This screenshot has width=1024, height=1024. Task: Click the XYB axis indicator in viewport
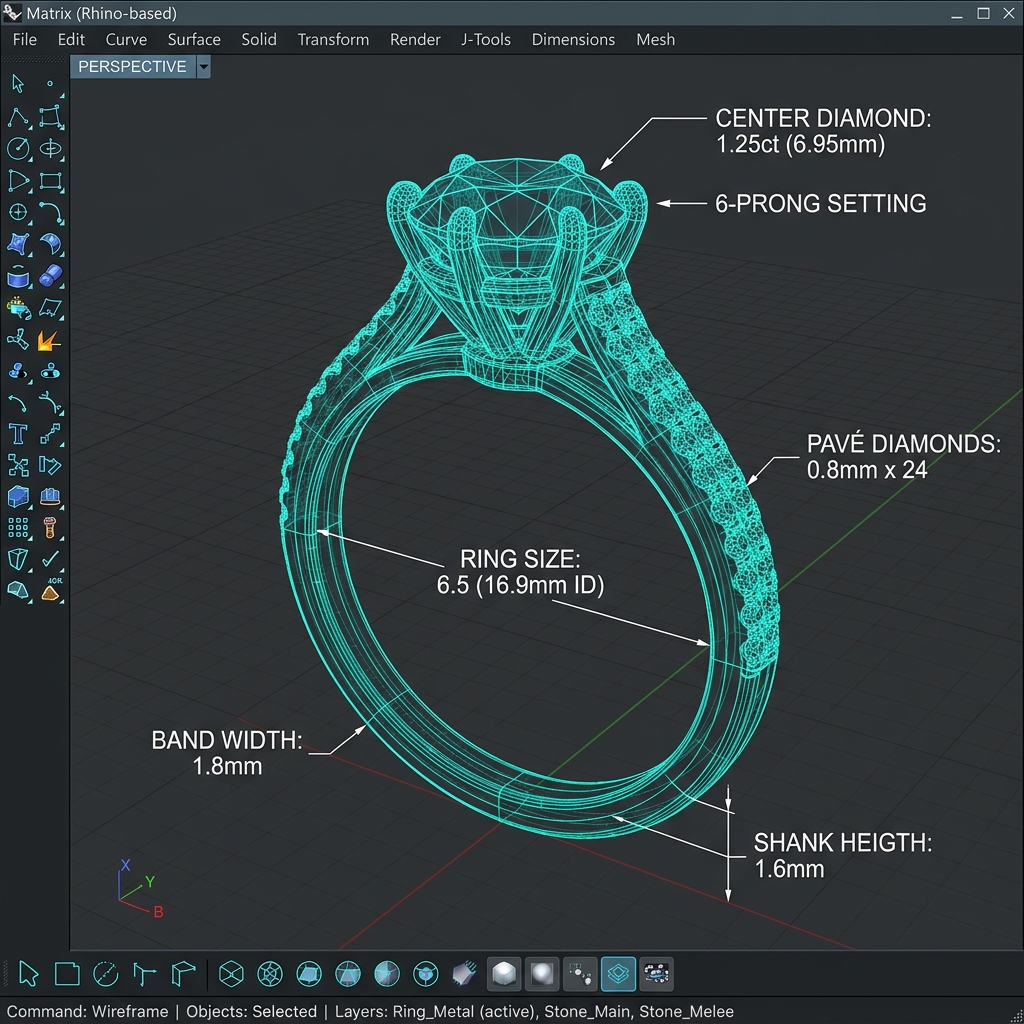point(140,889)
